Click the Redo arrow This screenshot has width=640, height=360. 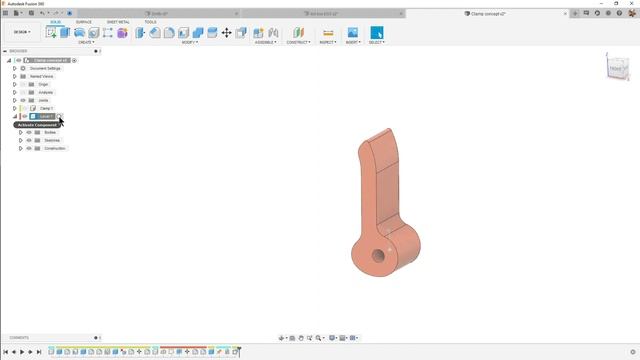click(x=56, y=13)
